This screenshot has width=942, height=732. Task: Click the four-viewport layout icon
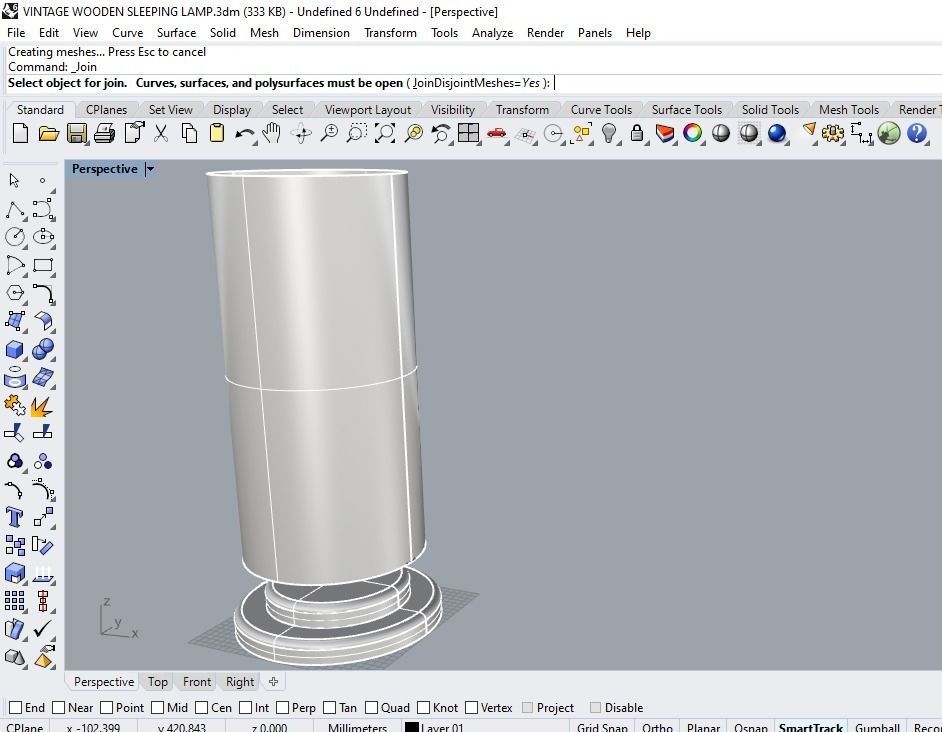tap(468, 133)
